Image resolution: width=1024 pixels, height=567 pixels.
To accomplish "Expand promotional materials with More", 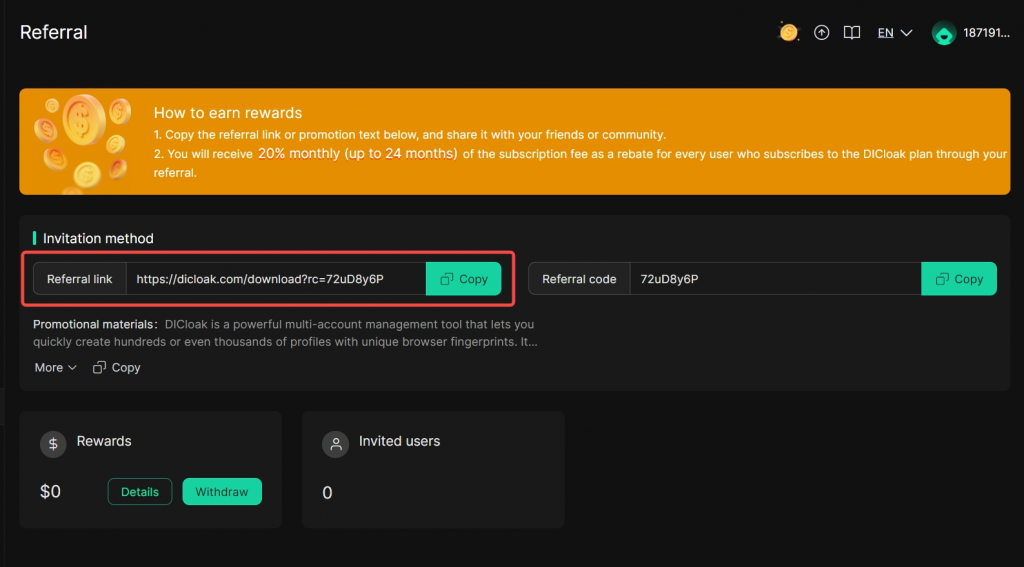I will [x=56, y=368].
